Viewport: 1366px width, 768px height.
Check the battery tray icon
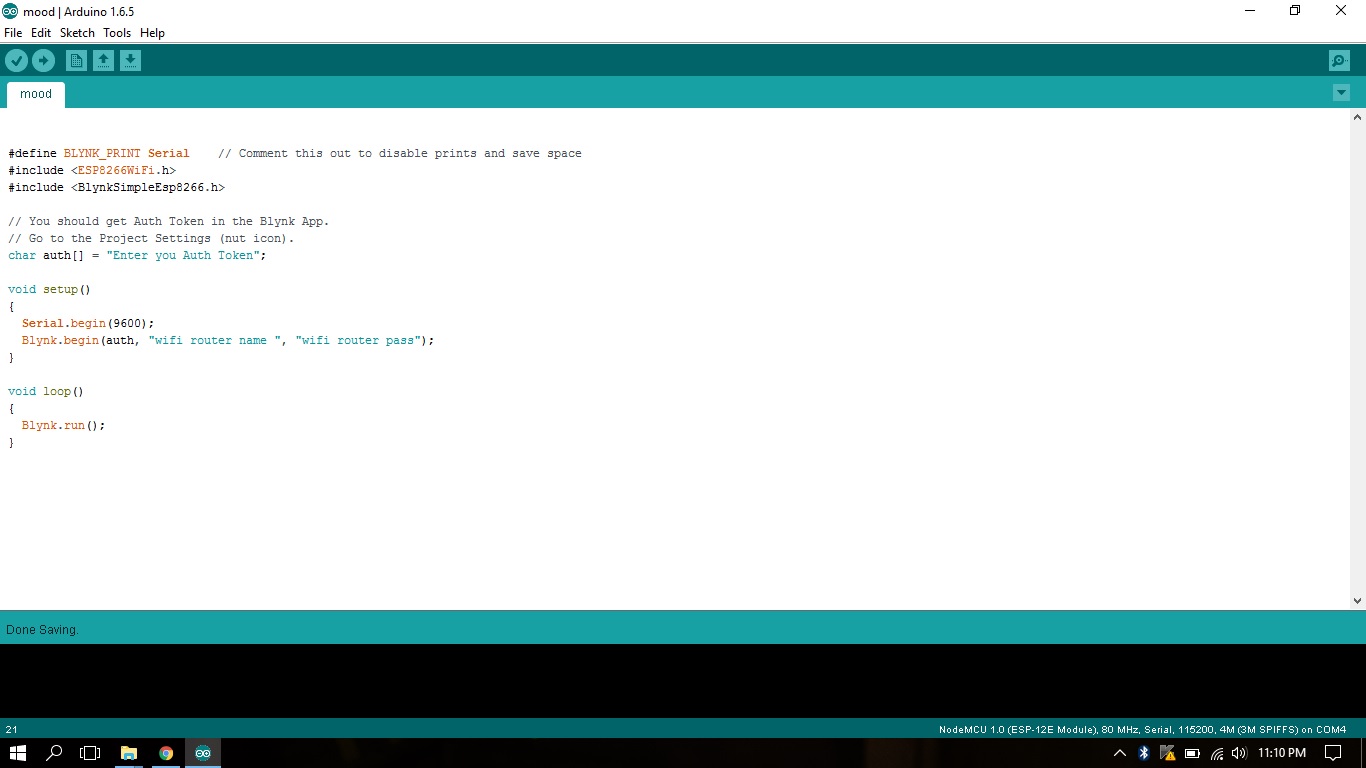click(x=1192, y=753)
